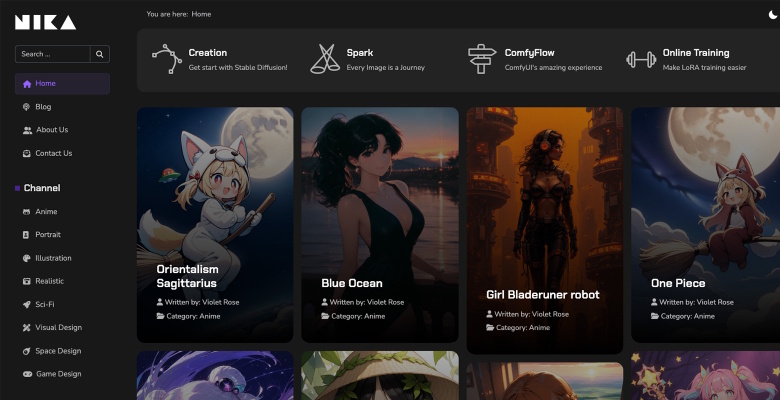Open the Home menu item
This screenshot has height=400, width=780.
pyautogui.click(x=62, y=84)
